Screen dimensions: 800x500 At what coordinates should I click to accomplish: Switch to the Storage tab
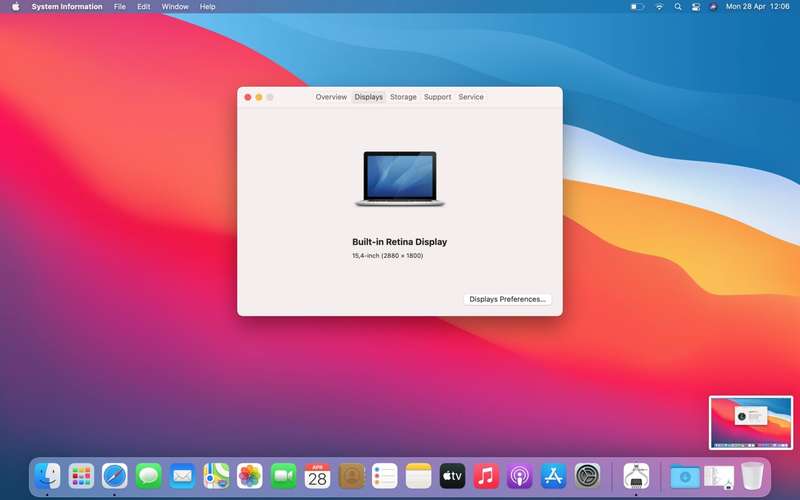pyautogui.click(x=403, y=97)
